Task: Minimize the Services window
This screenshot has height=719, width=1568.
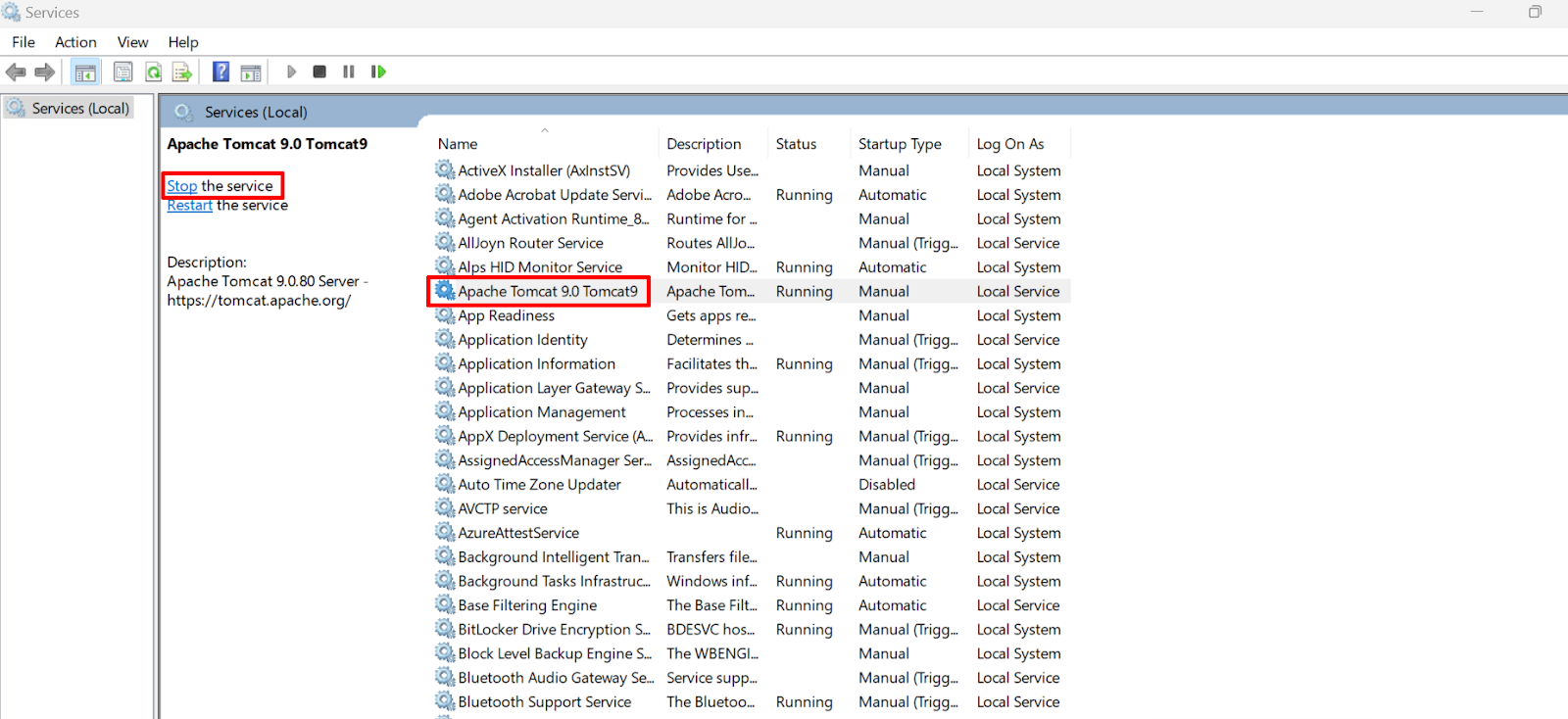Action: [x=1477, y=12]
